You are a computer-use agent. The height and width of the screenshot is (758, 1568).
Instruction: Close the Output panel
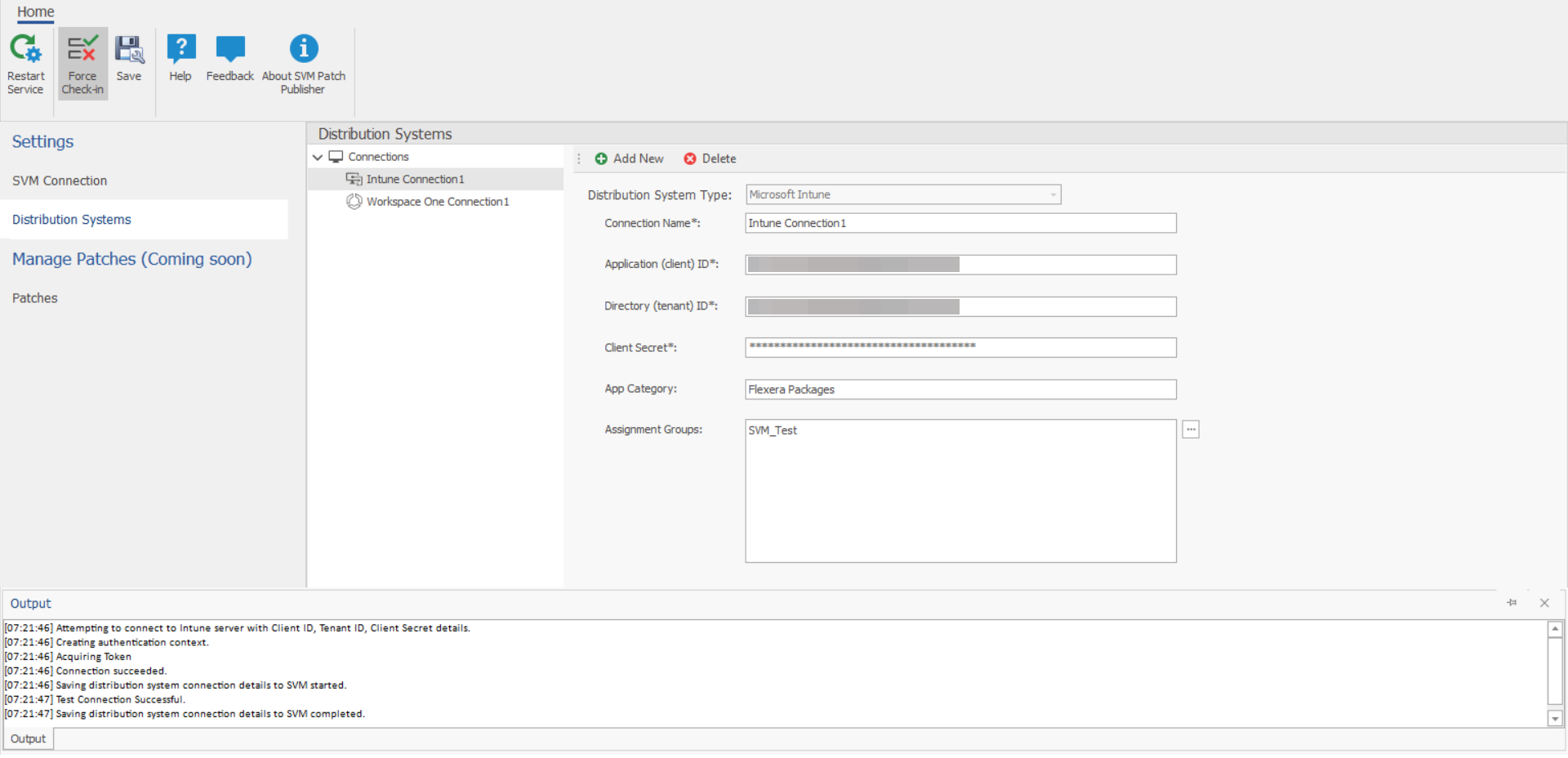click(x=1544, y=603)
